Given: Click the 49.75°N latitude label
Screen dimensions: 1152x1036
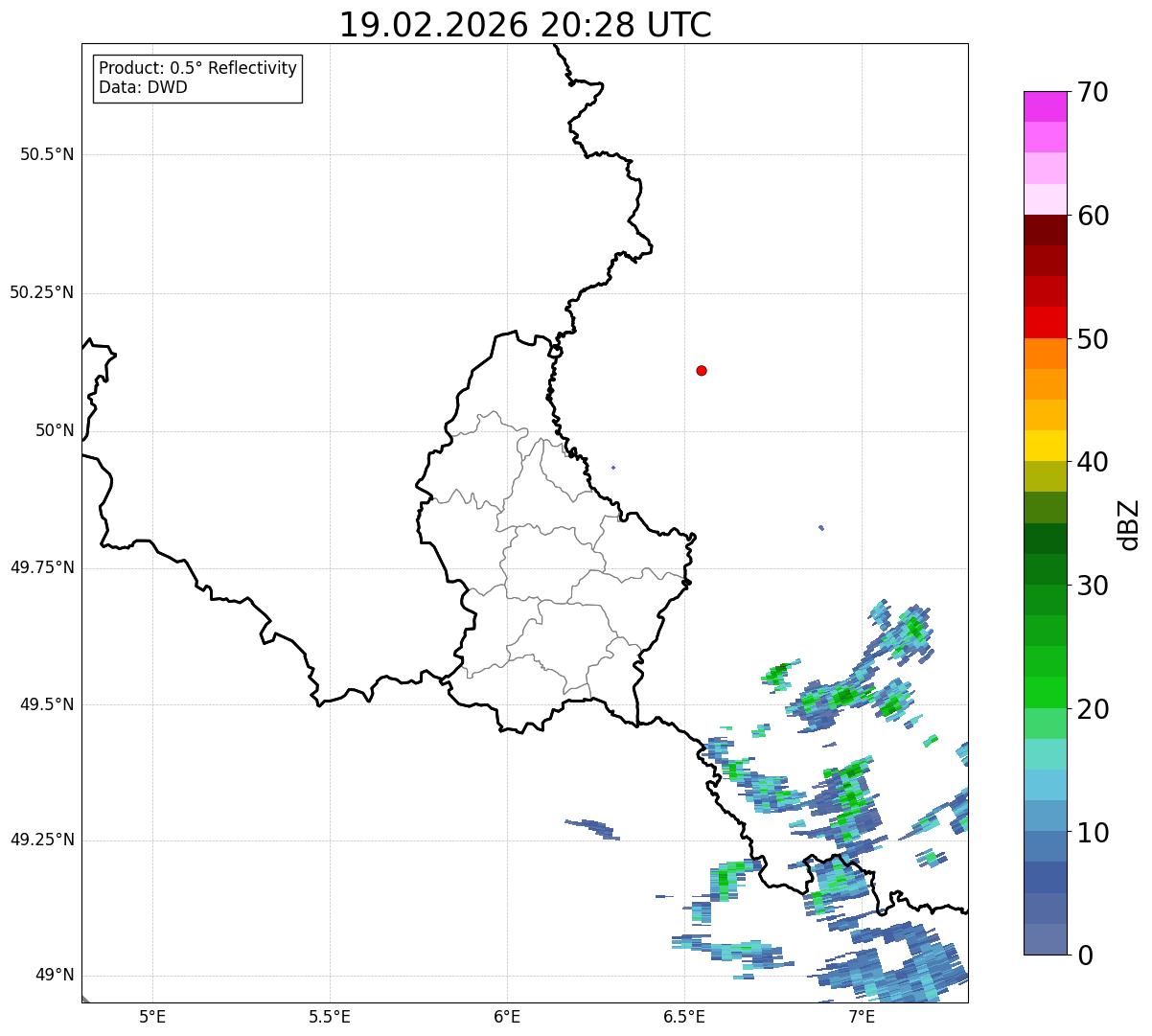Looking at the screenshot, I should pos(41,567).
